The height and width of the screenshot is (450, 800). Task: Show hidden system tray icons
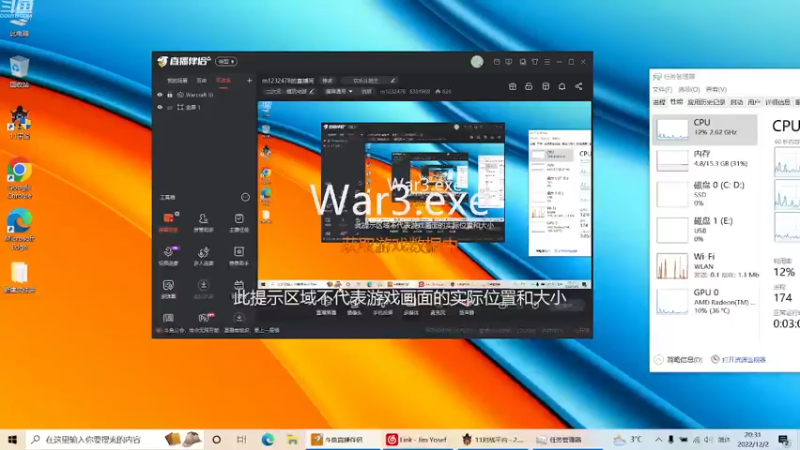click(658, 439)
